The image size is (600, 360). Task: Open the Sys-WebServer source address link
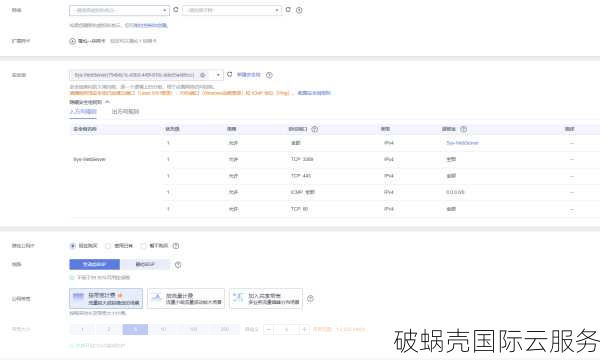(462, 143)
